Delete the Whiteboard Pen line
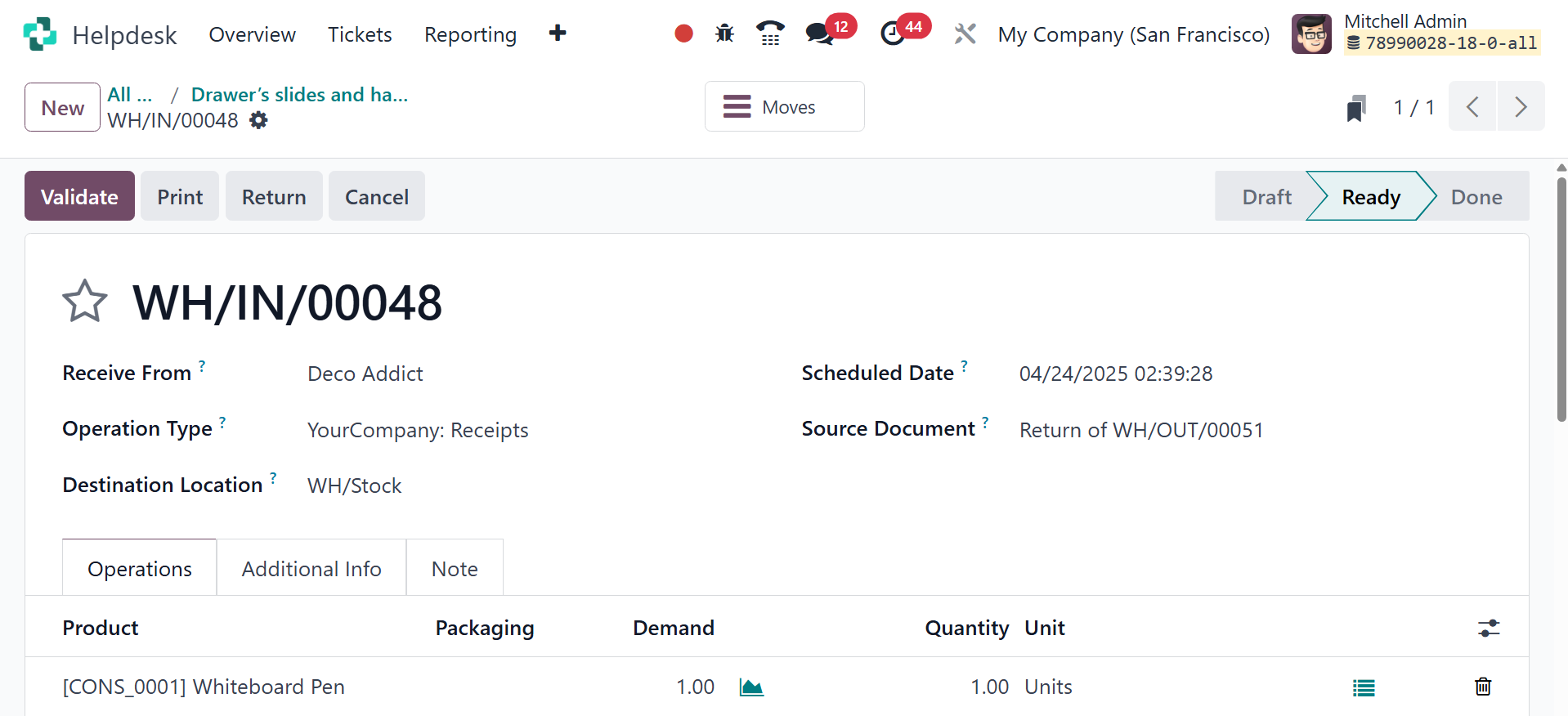The width and height of the screenshot is (1568, 716). [1482, 687]
